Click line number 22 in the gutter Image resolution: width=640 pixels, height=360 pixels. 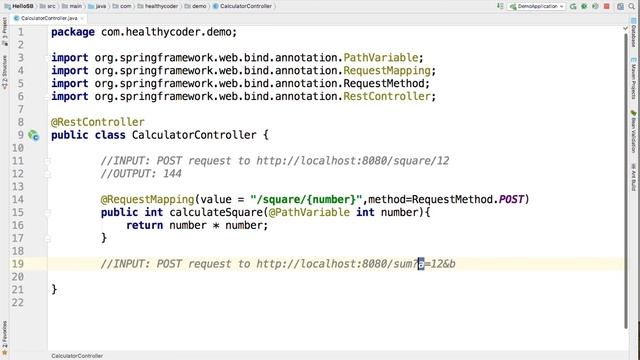click(x=18, y=303)
